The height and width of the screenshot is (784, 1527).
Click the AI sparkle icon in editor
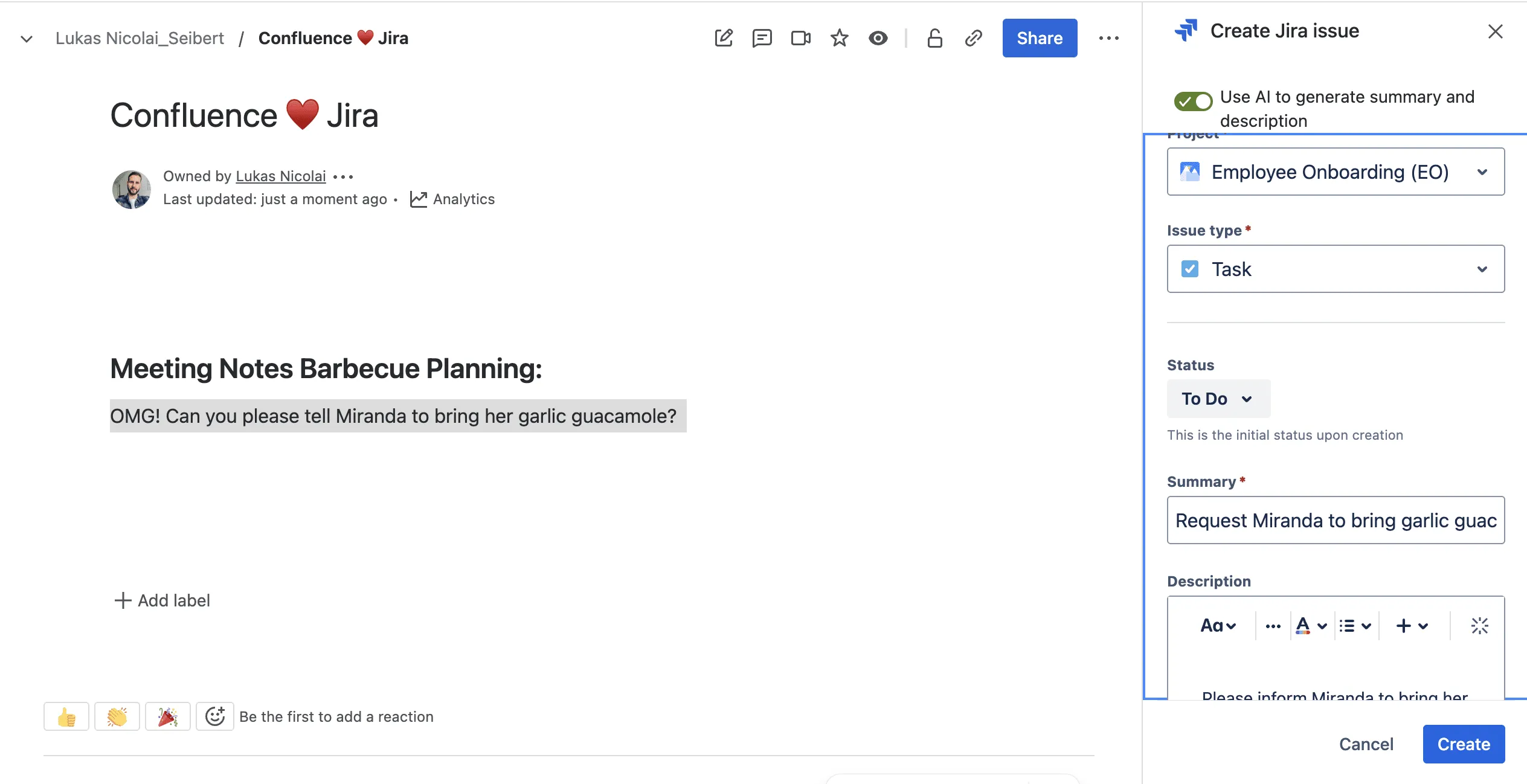coord(1479,626)
